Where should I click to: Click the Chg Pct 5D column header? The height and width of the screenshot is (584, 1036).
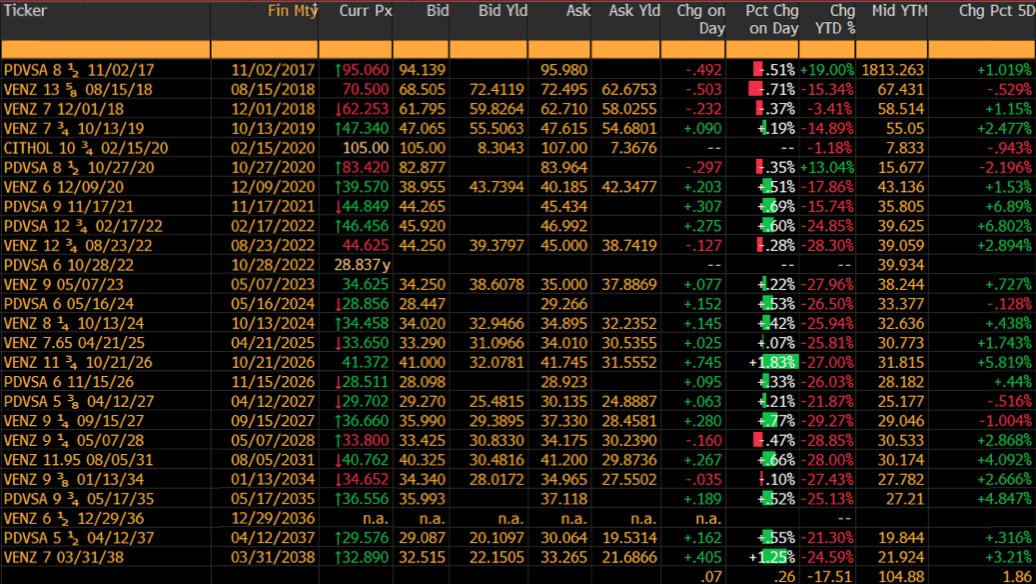pyautogui.click(x=995, y=11)
